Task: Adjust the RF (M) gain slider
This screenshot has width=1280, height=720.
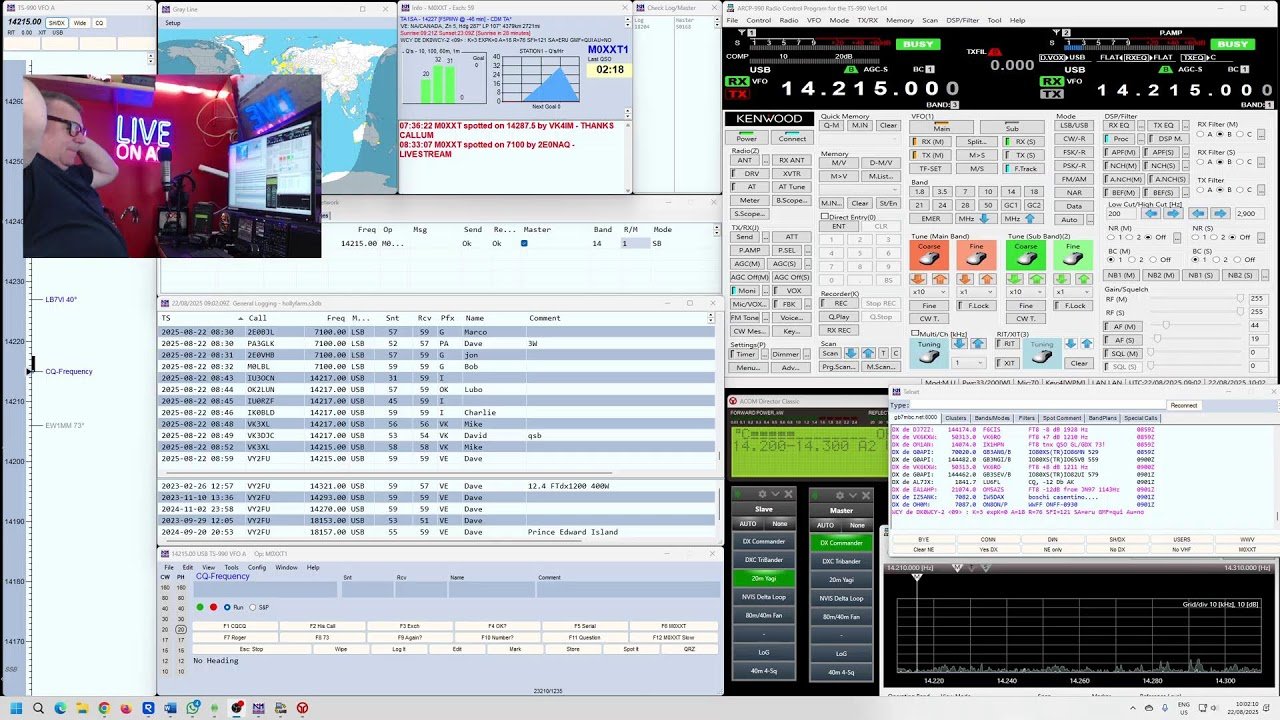Action: click(1240, 299)
